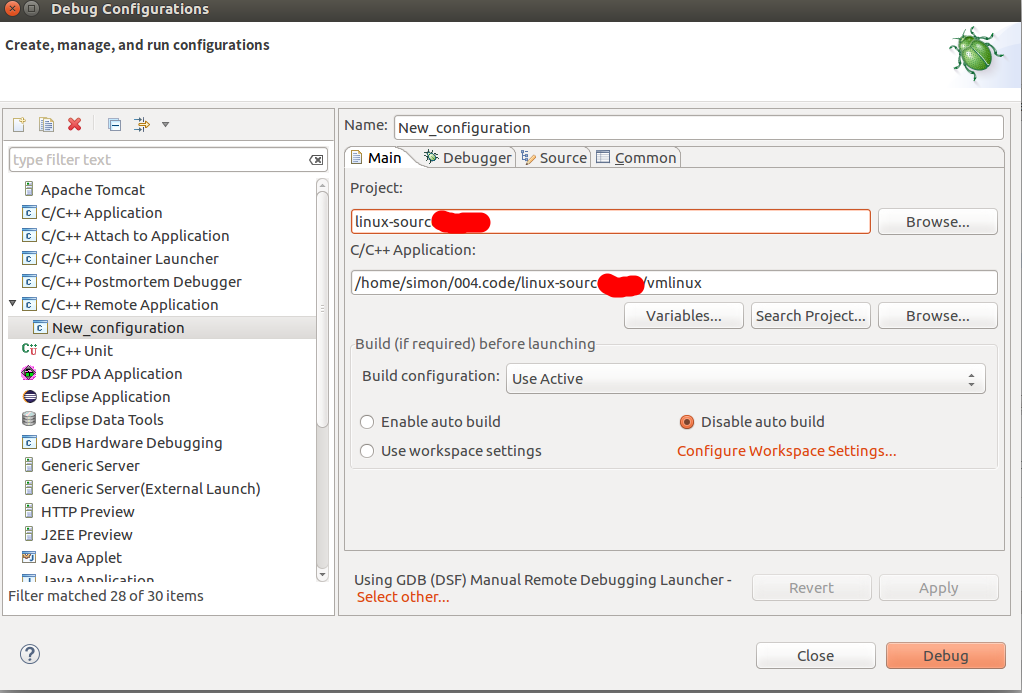Click the Name input field
The width and height of the screenshot is (1022, 693).
[699, 127]
